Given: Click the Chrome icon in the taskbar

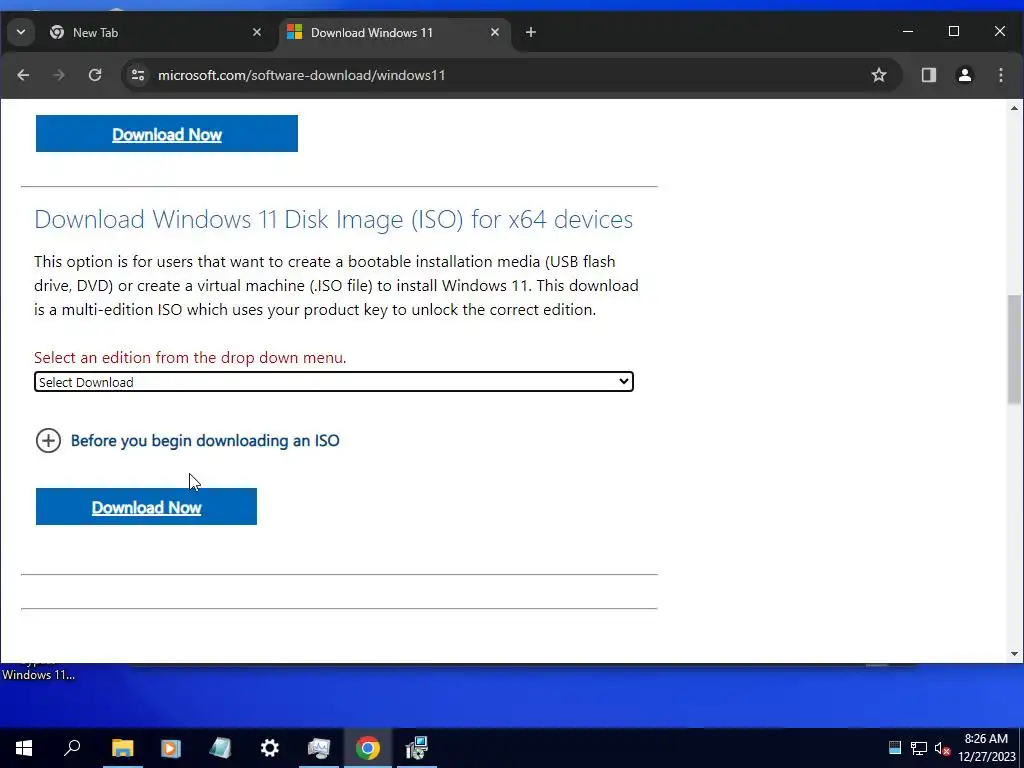Looking at the screenshot, I should 368,748.
